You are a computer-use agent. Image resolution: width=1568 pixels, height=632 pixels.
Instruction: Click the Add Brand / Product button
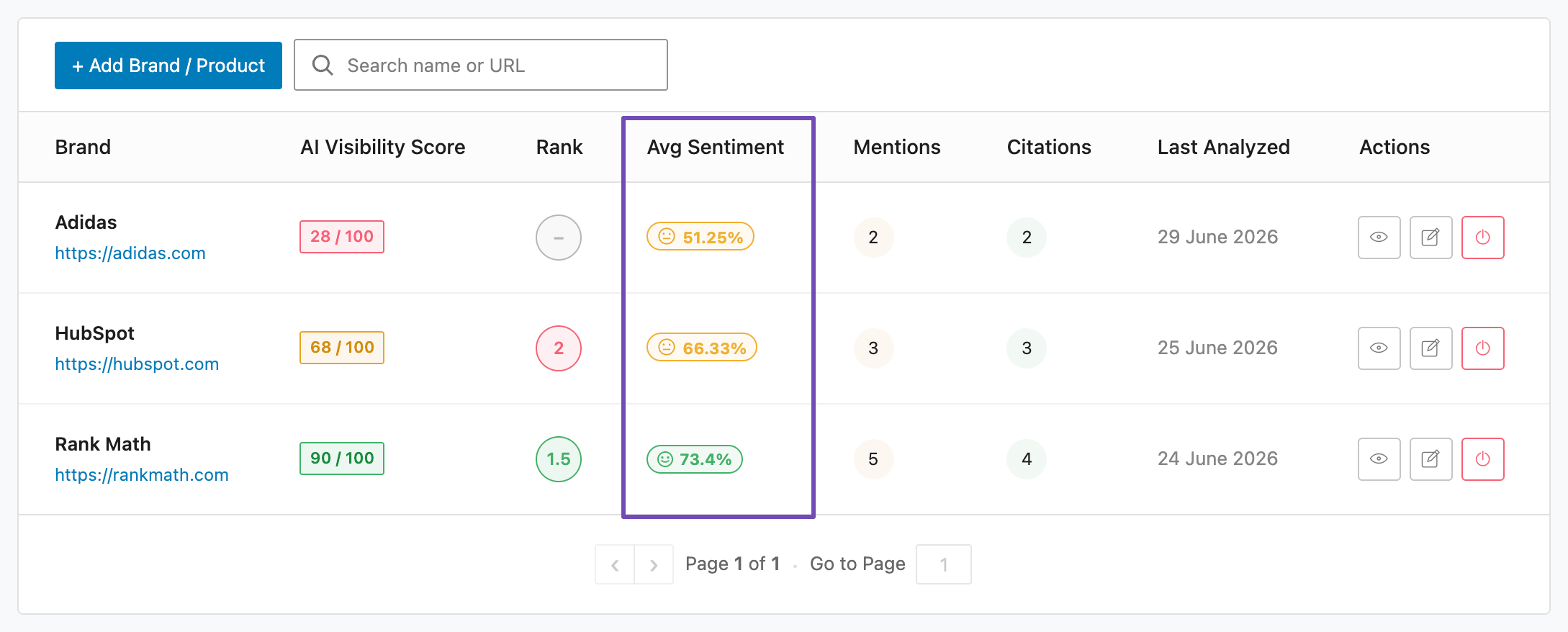168,66
